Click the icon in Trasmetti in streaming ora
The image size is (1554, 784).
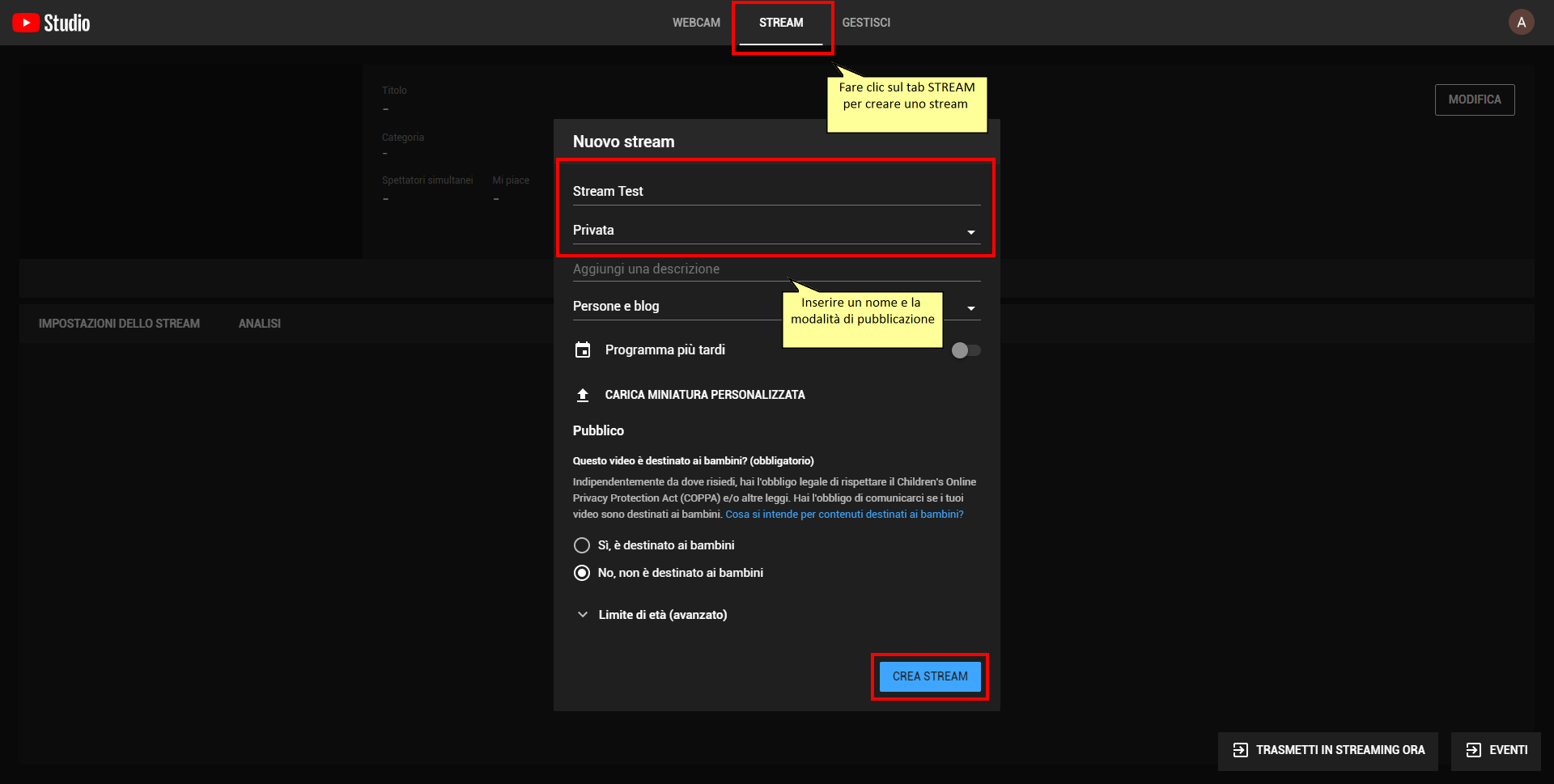click(x=1240, y=750)
